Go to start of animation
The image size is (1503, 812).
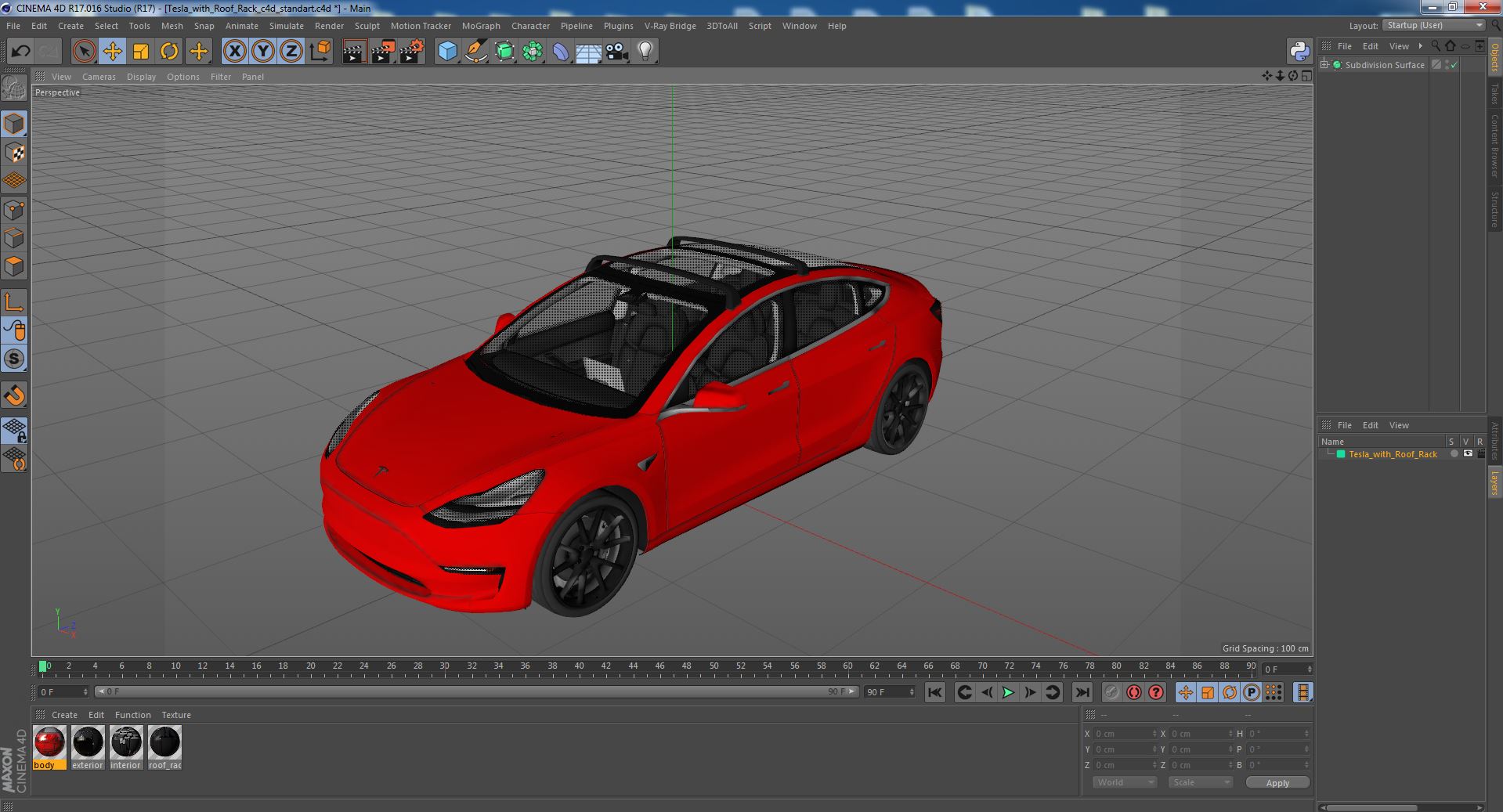934,692
